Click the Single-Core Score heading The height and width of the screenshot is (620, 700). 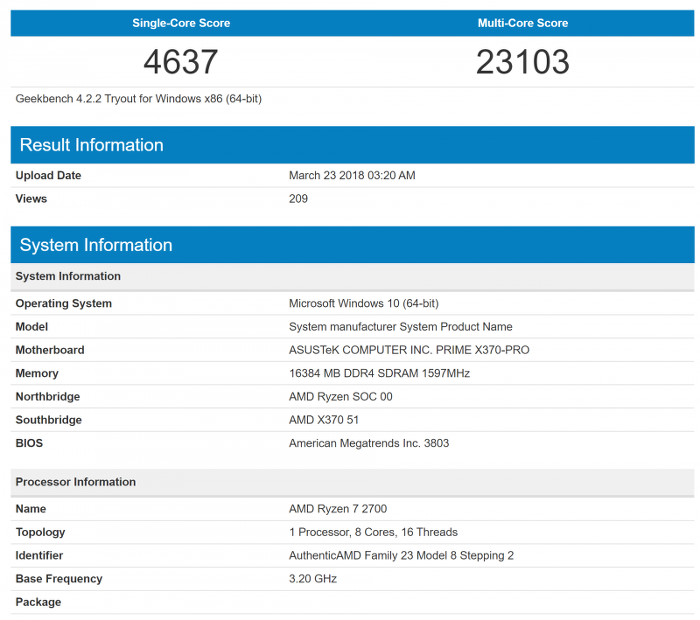pyautogui.click(x=181, y=23)
